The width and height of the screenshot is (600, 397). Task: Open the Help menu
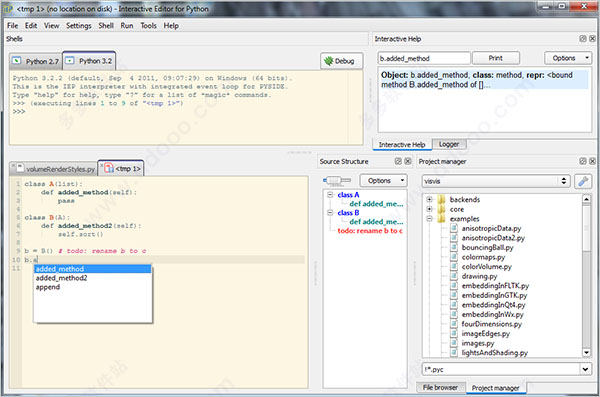tap(171, 26)
